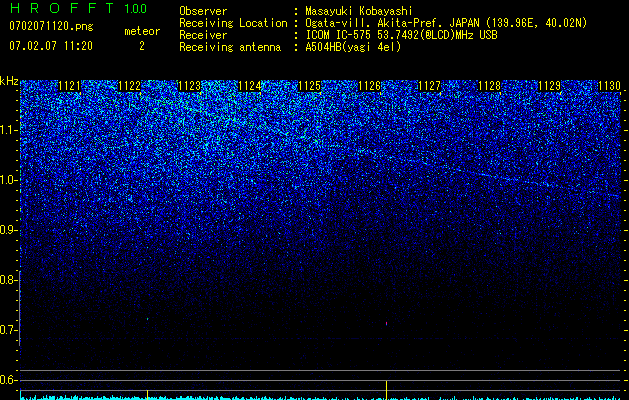Click the red meteor echo dot near 0.7 kHz
This screenshot has height=400, width=629.
pos(386,323)
